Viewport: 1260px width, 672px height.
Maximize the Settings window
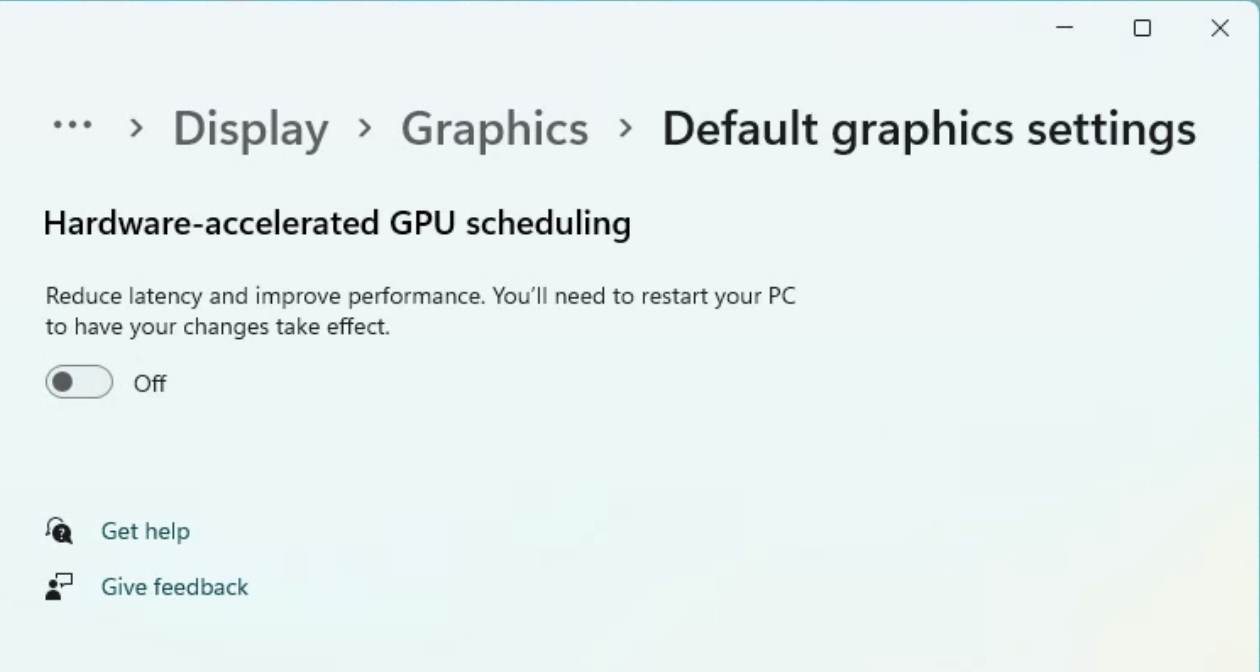1142,28
